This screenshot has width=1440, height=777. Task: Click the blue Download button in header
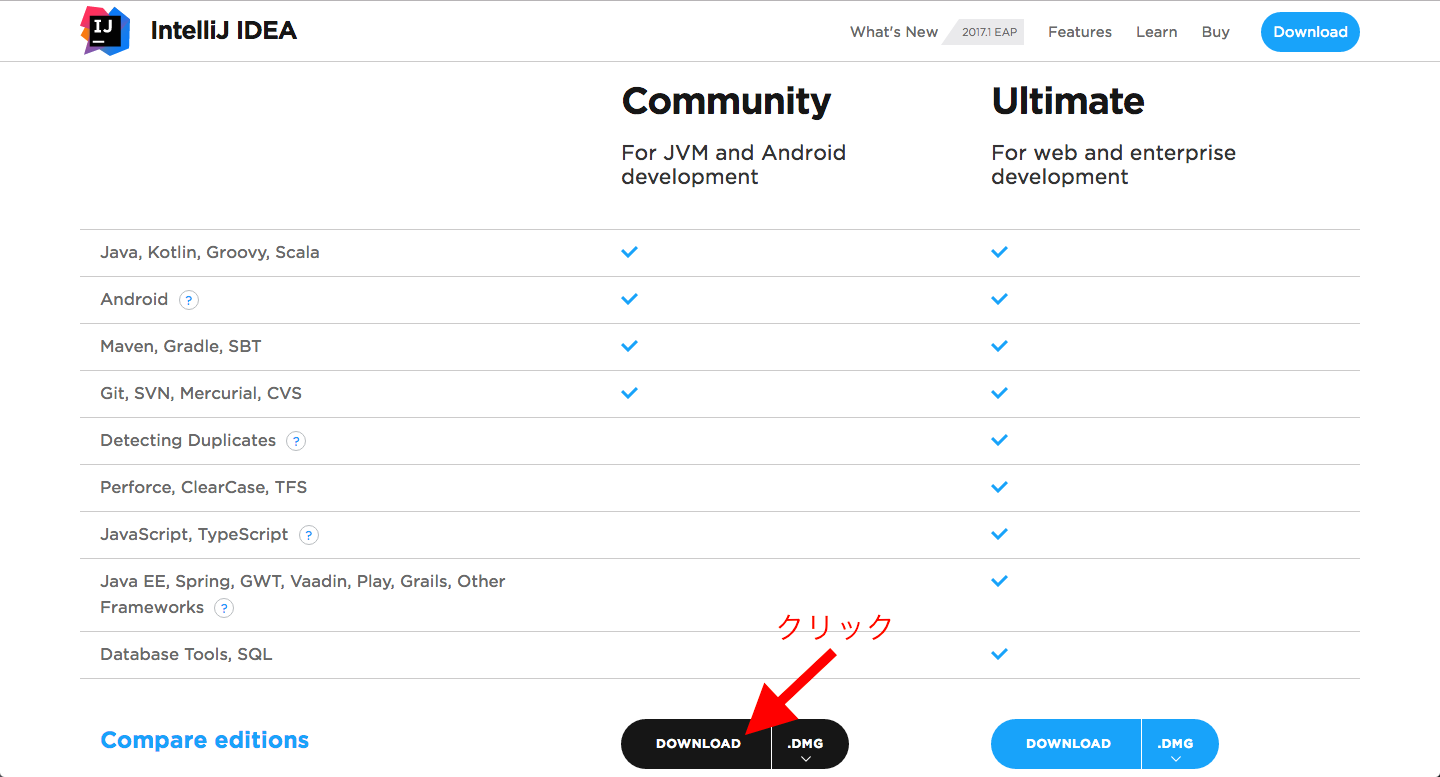(x=1310, y=32)
